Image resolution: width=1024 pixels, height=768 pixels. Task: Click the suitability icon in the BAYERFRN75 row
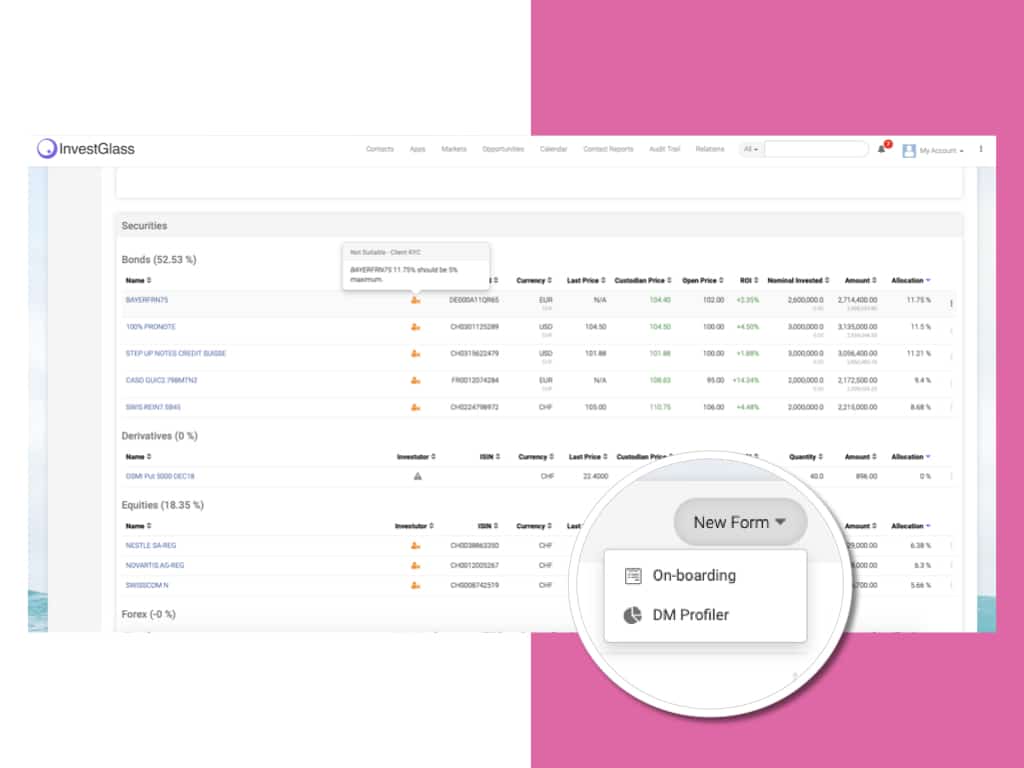[x=415, y=300]
